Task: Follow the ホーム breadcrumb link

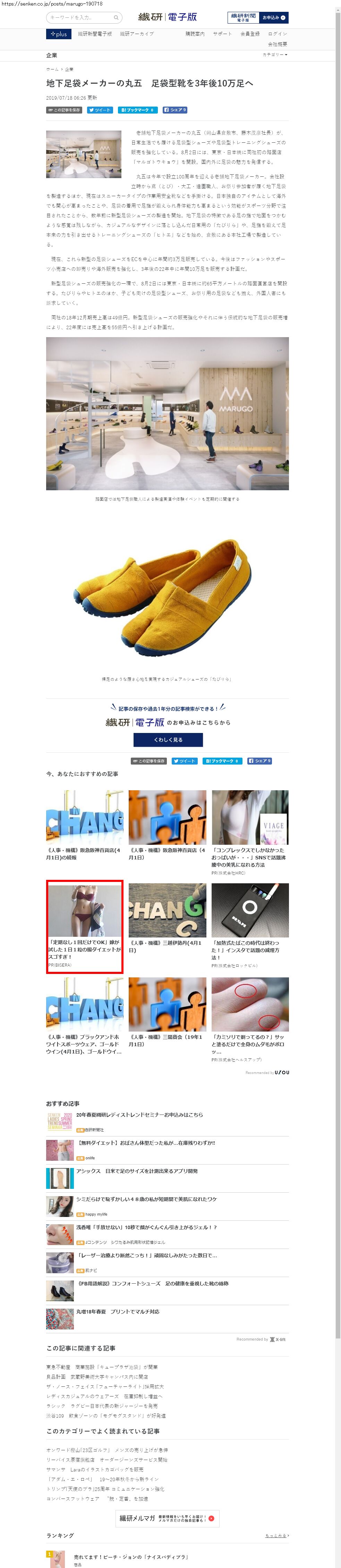Action: coord(52,69)
